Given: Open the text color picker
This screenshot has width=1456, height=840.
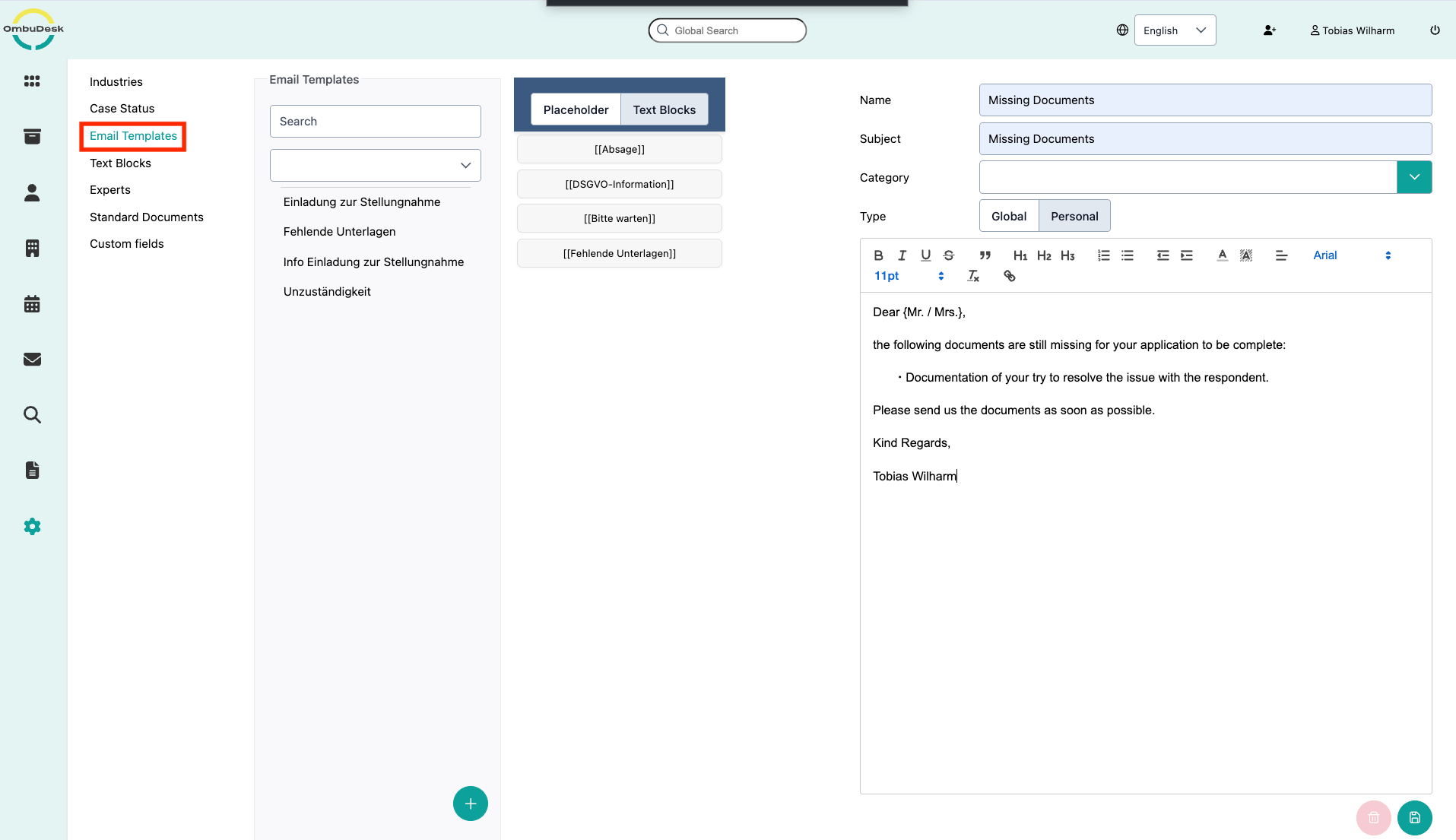Looking at the screenshot, I should tap(1222, 255).
